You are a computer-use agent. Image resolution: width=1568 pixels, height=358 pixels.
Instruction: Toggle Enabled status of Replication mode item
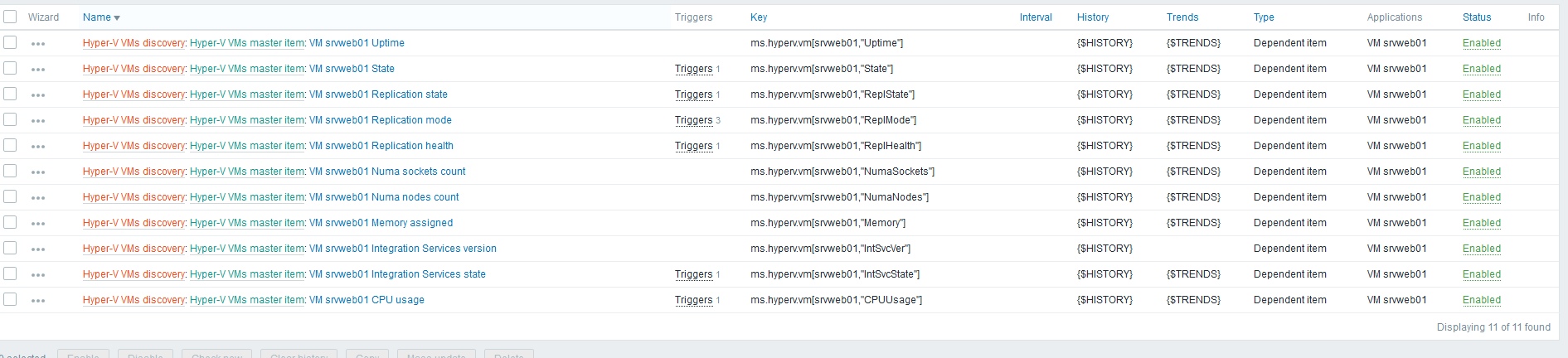click(1481, 120)
